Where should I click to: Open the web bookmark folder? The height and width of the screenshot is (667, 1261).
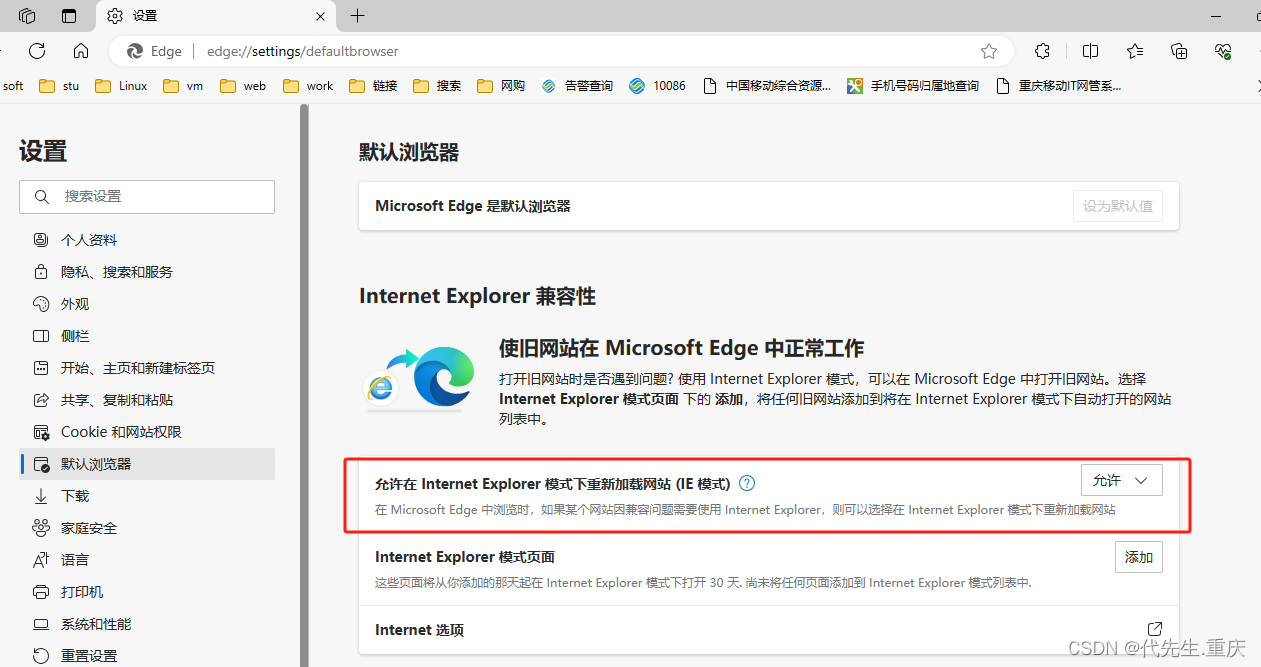pos(243,86)
